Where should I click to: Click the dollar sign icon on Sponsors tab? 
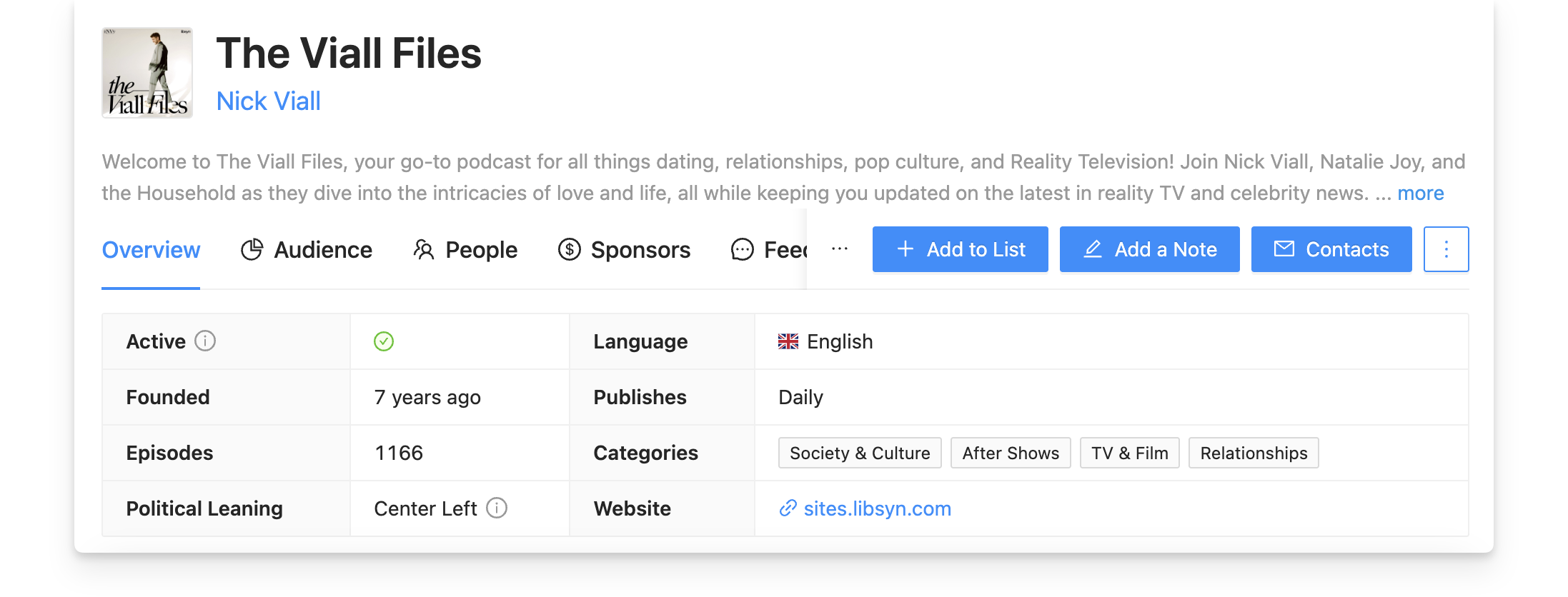(x=570, y=250)
